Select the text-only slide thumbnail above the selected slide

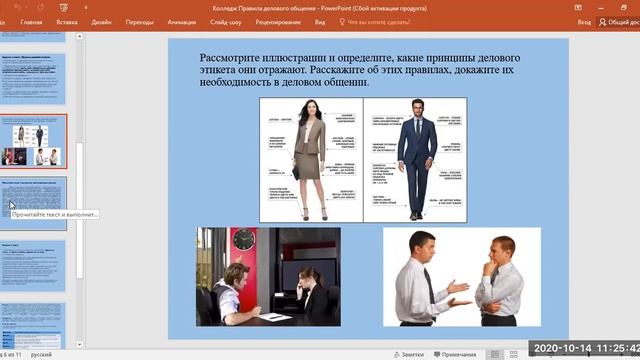point(33,79)
